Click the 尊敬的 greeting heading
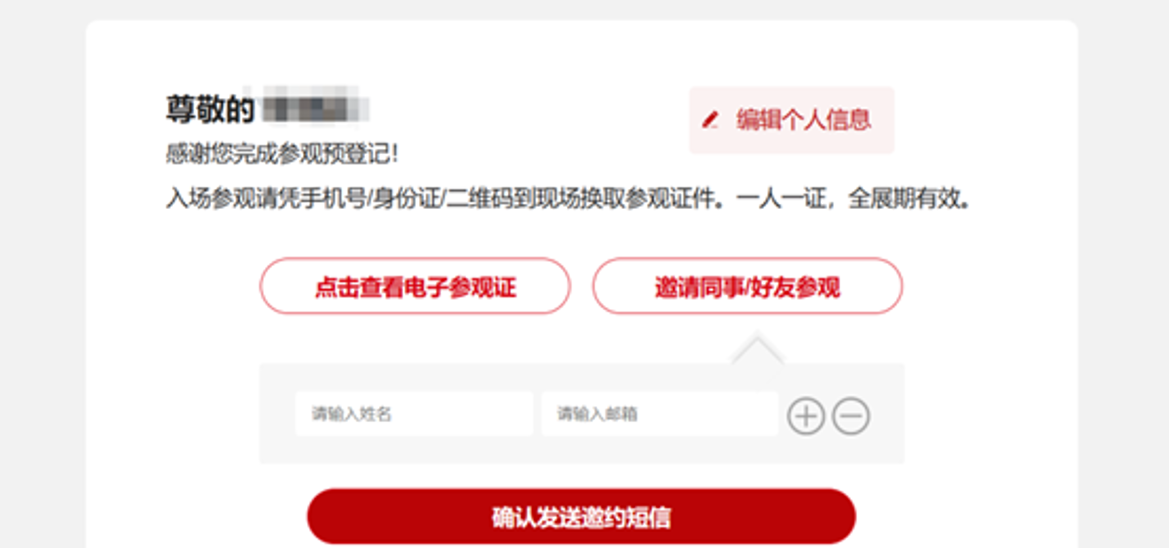Image resolution: width=1169 pixels, height=548 pixels. click(210, 109)
